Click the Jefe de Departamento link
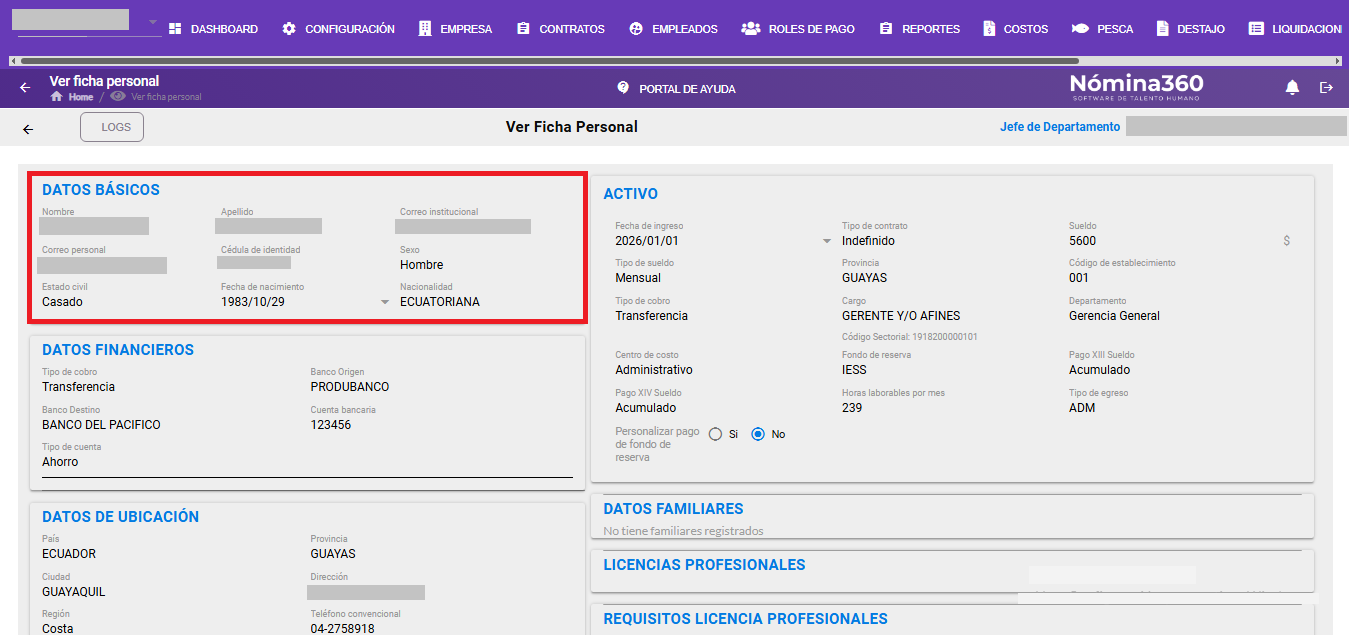 tap(1060, 127)
